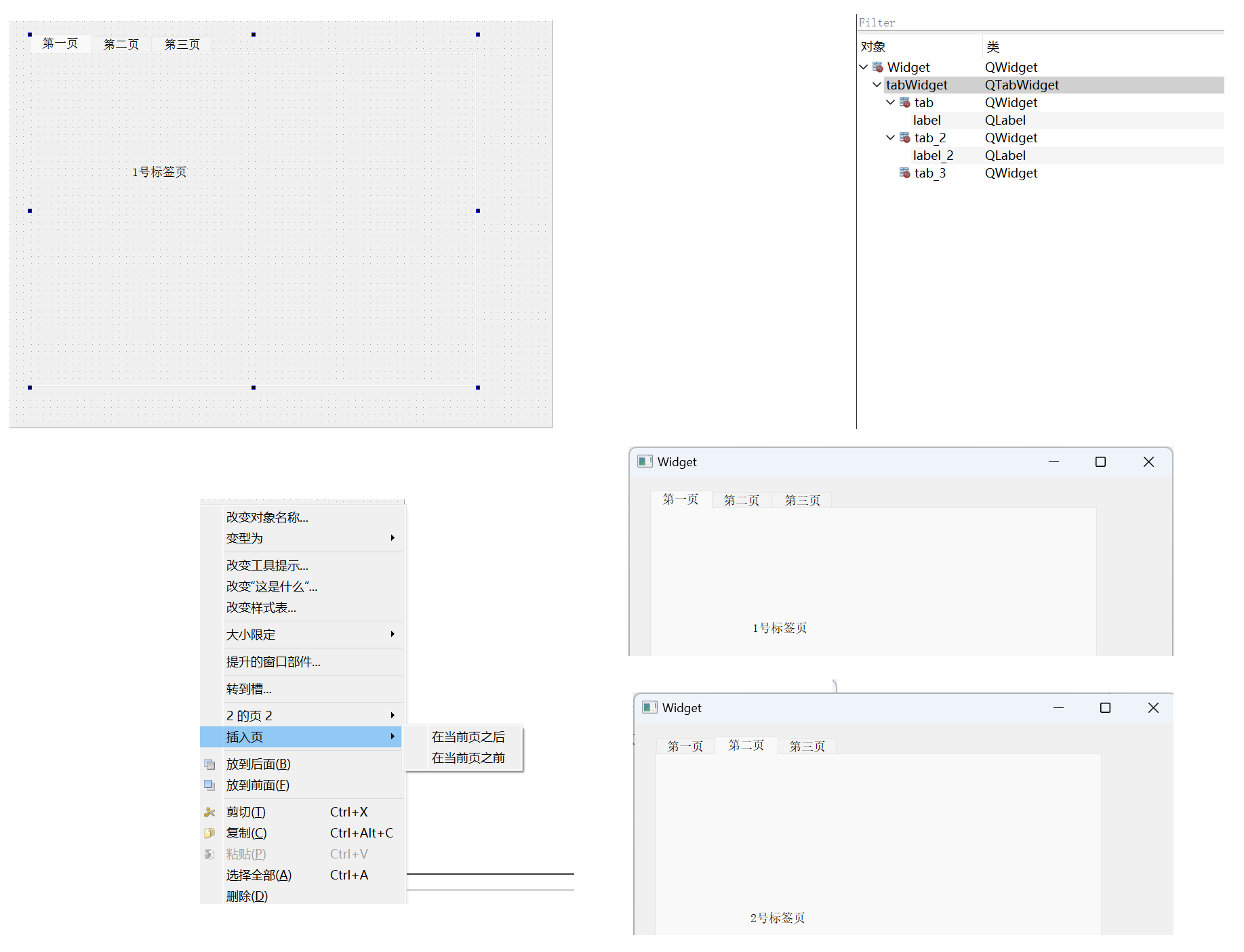Image resolution: width=1244 pixels, height=952 pixels.
Task: Click the tab_3 widget icon in tree
Action: [x=905, y=173]
